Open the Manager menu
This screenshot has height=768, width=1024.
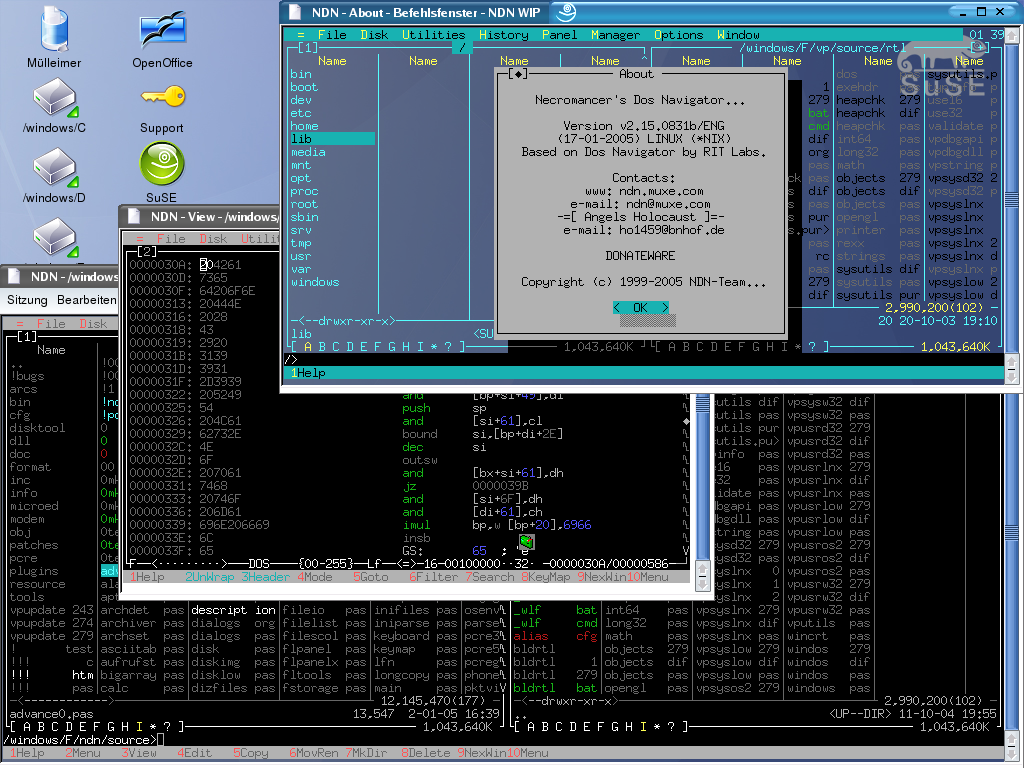(x=616, y=35)
